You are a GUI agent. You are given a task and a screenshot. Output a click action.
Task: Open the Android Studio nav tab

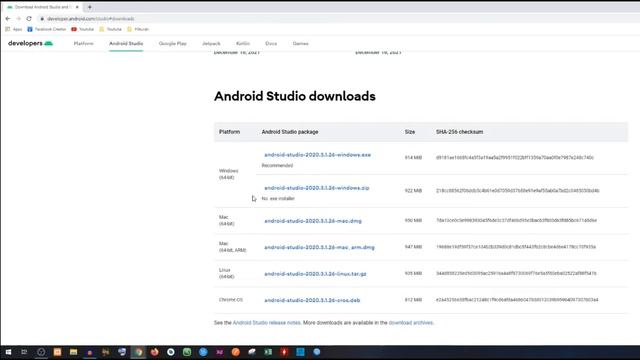tap(126, 43)
